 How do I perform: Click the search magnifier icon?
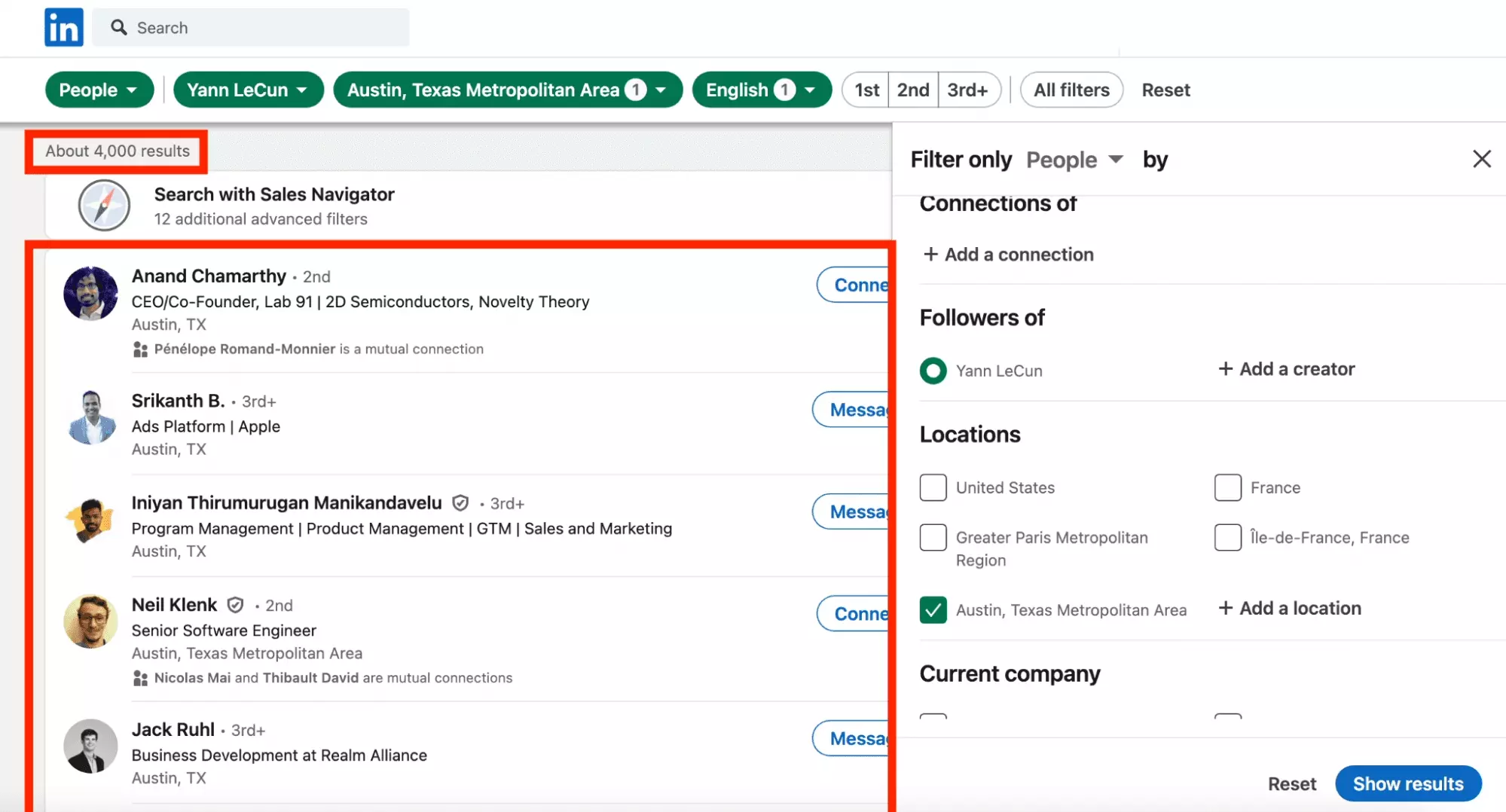tap(119, 28)
